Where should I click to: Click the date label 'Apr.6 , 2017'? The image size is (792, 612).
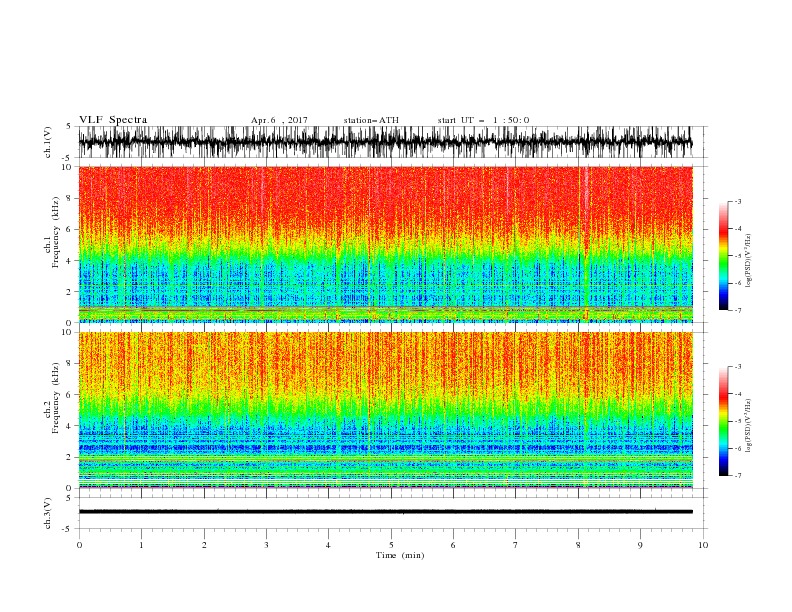[x=279, y=120]
